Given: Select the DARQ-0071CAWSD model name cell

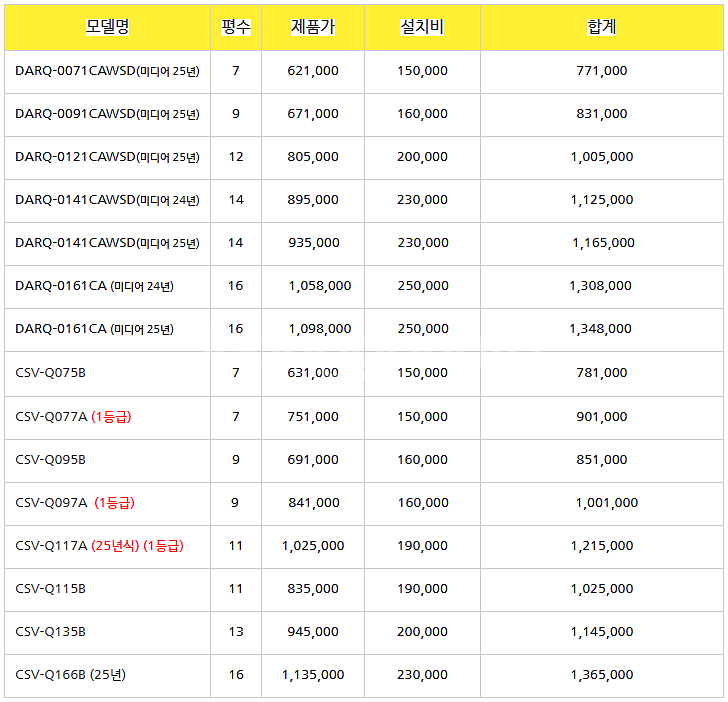Looking at the screenshot, I should pyautogui.click(x=107, y=71).
